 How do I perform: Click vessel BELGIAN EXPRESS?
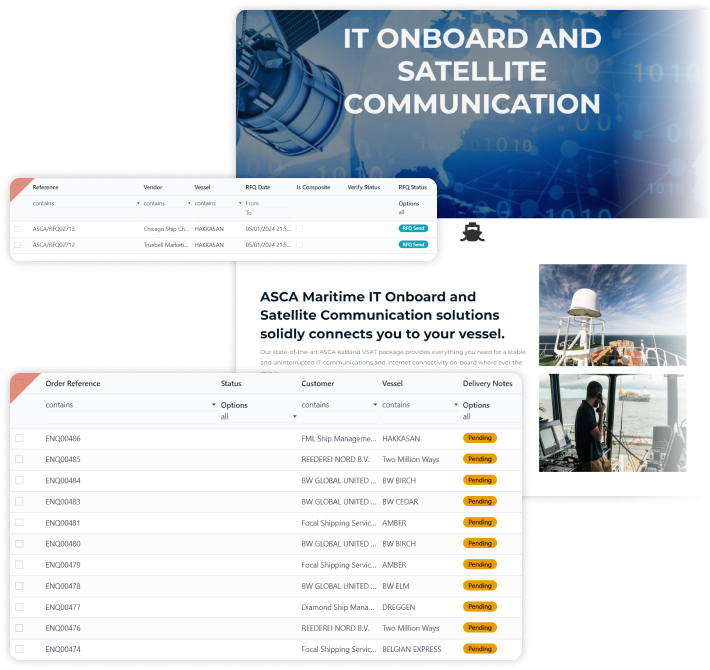[x=412, y=649]
